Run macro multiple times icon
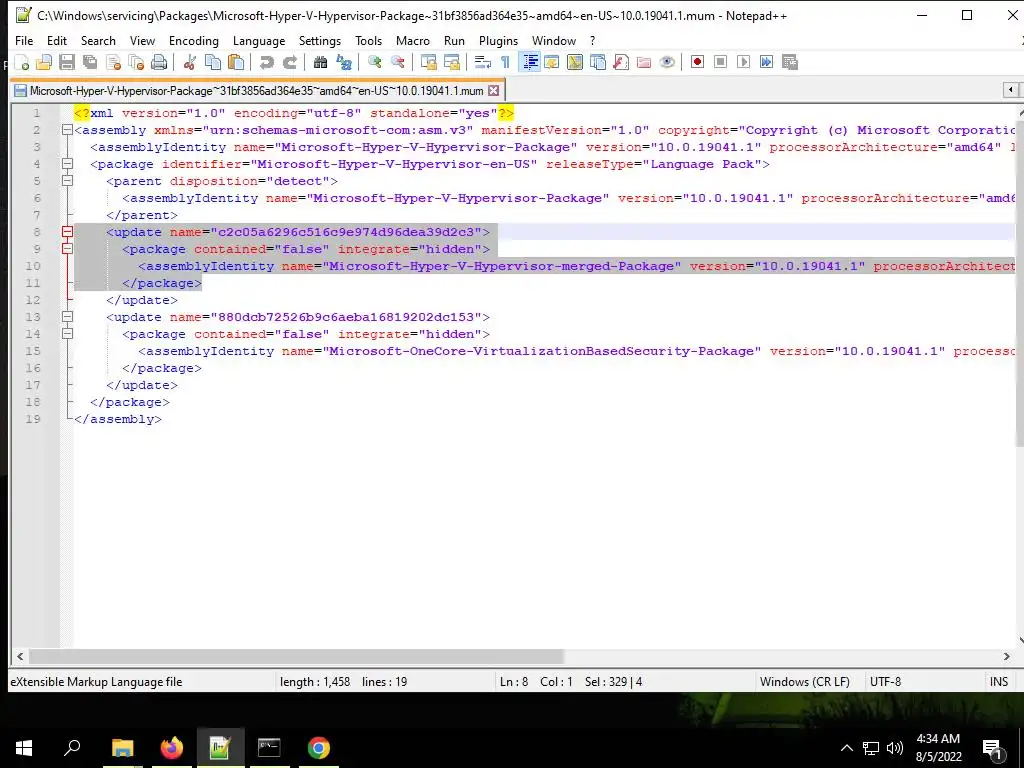Viewport: 1024px width, 768px height. pyautogui.click(x=767, y=62)
